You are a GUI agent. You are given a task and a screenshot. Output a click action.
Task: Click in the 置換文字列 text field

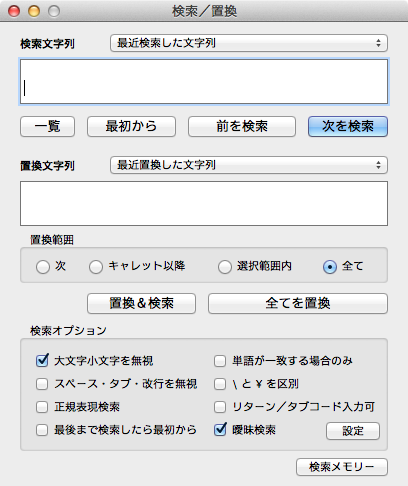click(204, 203)
